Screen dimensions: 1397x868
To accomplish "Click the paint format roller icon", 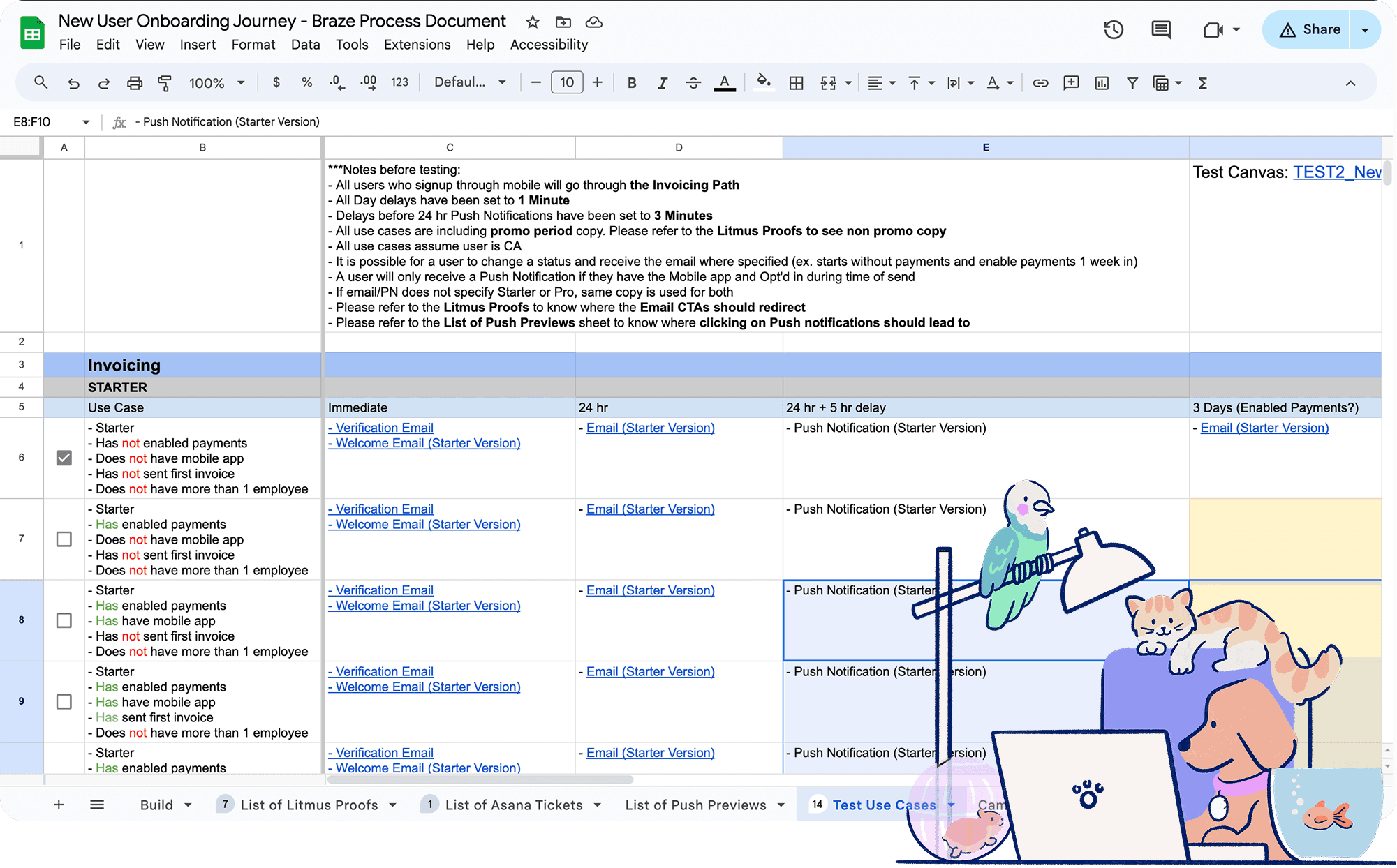I will [165, 83].
